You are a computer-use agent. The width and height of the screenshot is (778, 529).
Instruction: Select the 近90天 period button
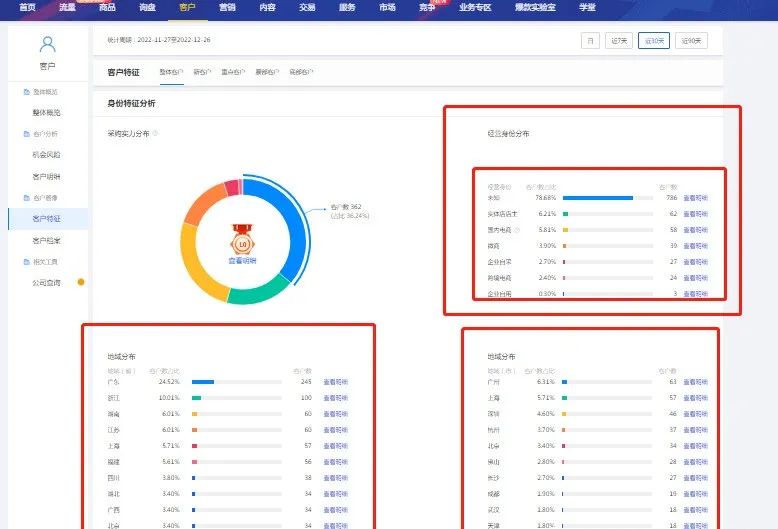(x=691, y=41)
